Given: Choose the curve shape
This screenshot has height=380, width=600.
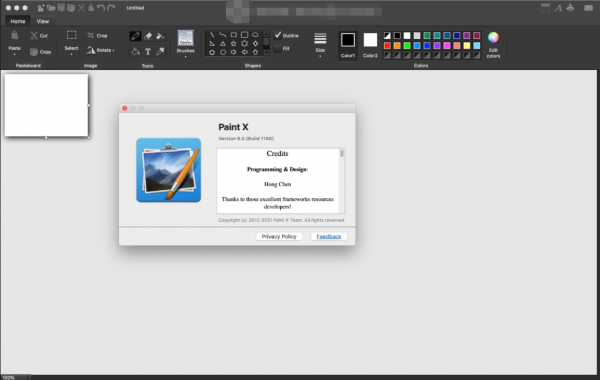Looking at the screenshot, I should [223, 35].
